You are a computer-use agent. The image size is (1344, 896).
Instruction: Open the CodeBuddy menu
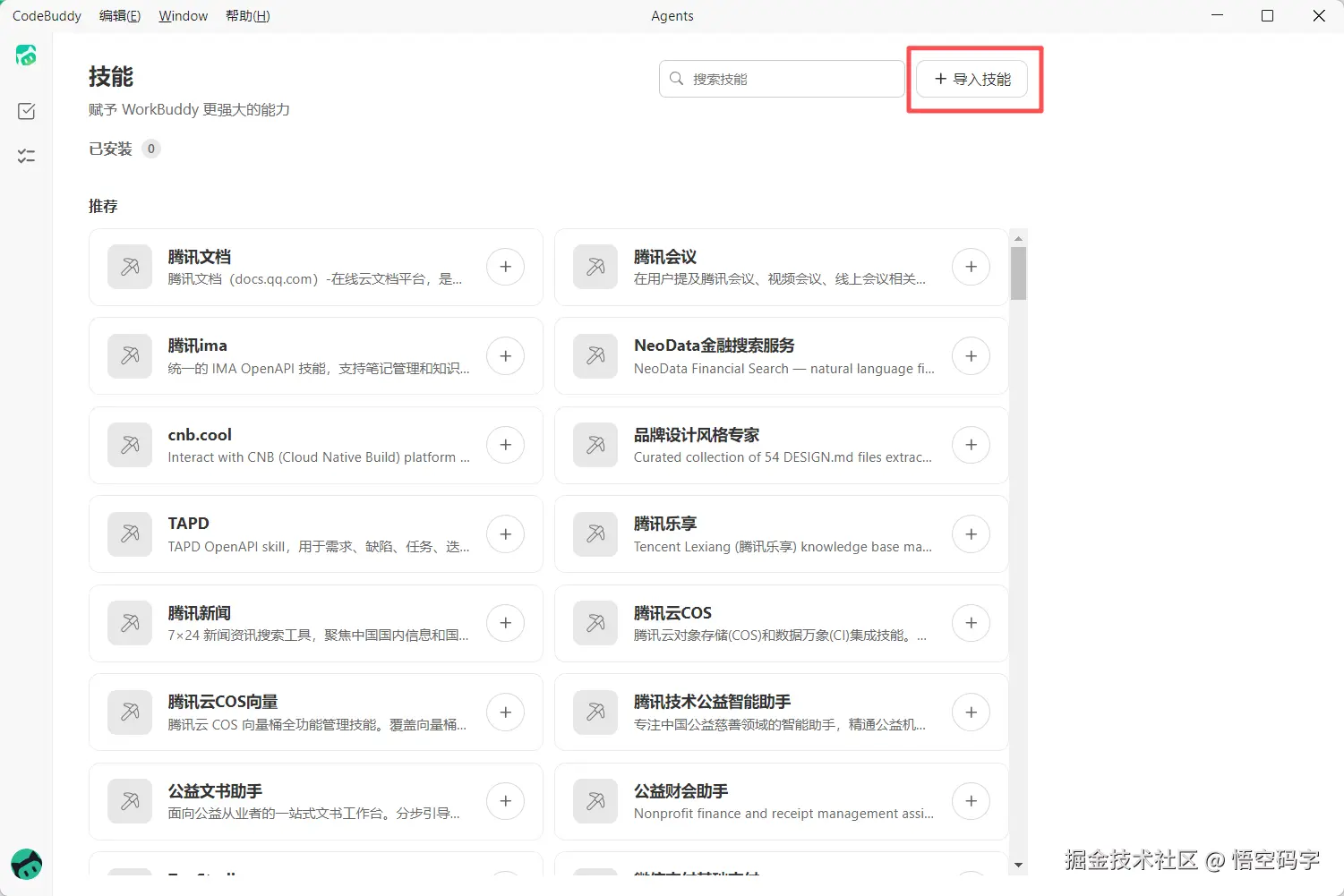click(x=47, y=16)
